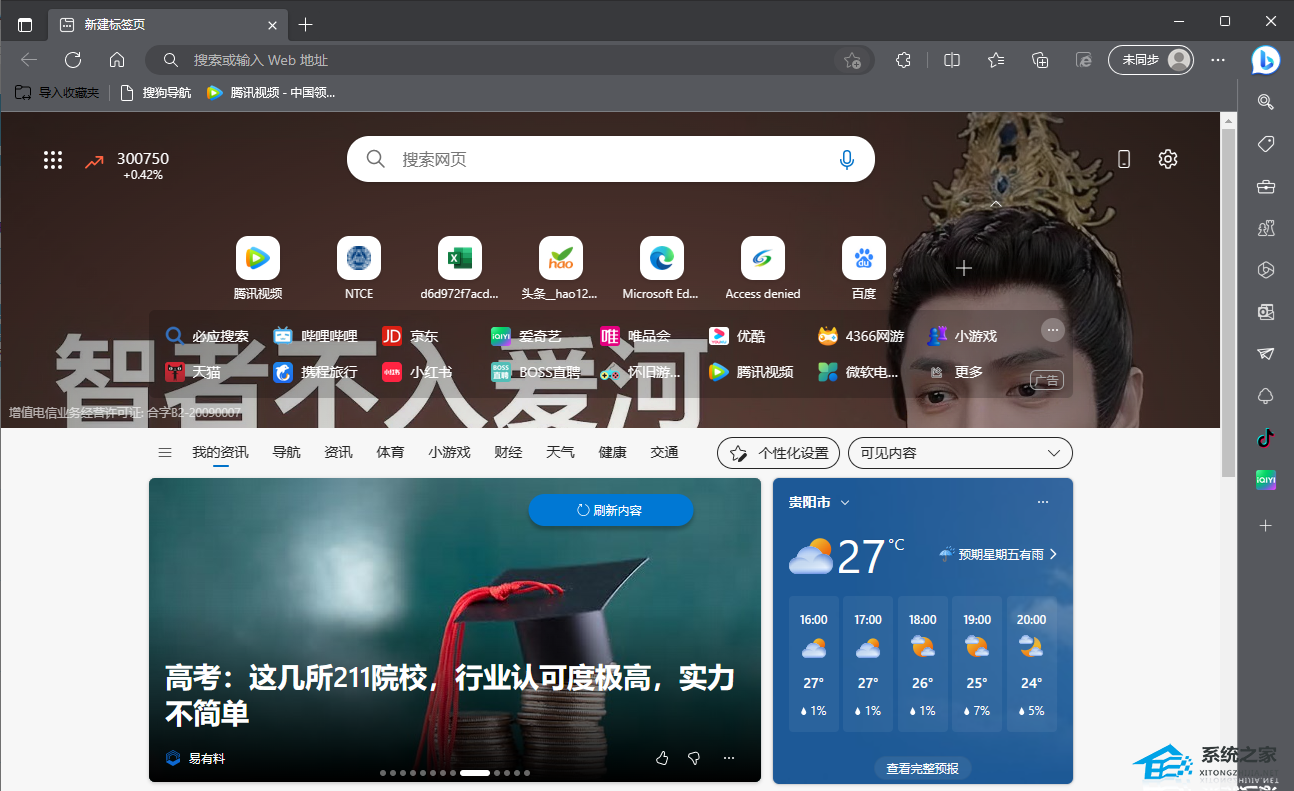This screenshot has width=1294, height=791.
Task: Open the mobile phone icon
Action: tap(1124, 159)
